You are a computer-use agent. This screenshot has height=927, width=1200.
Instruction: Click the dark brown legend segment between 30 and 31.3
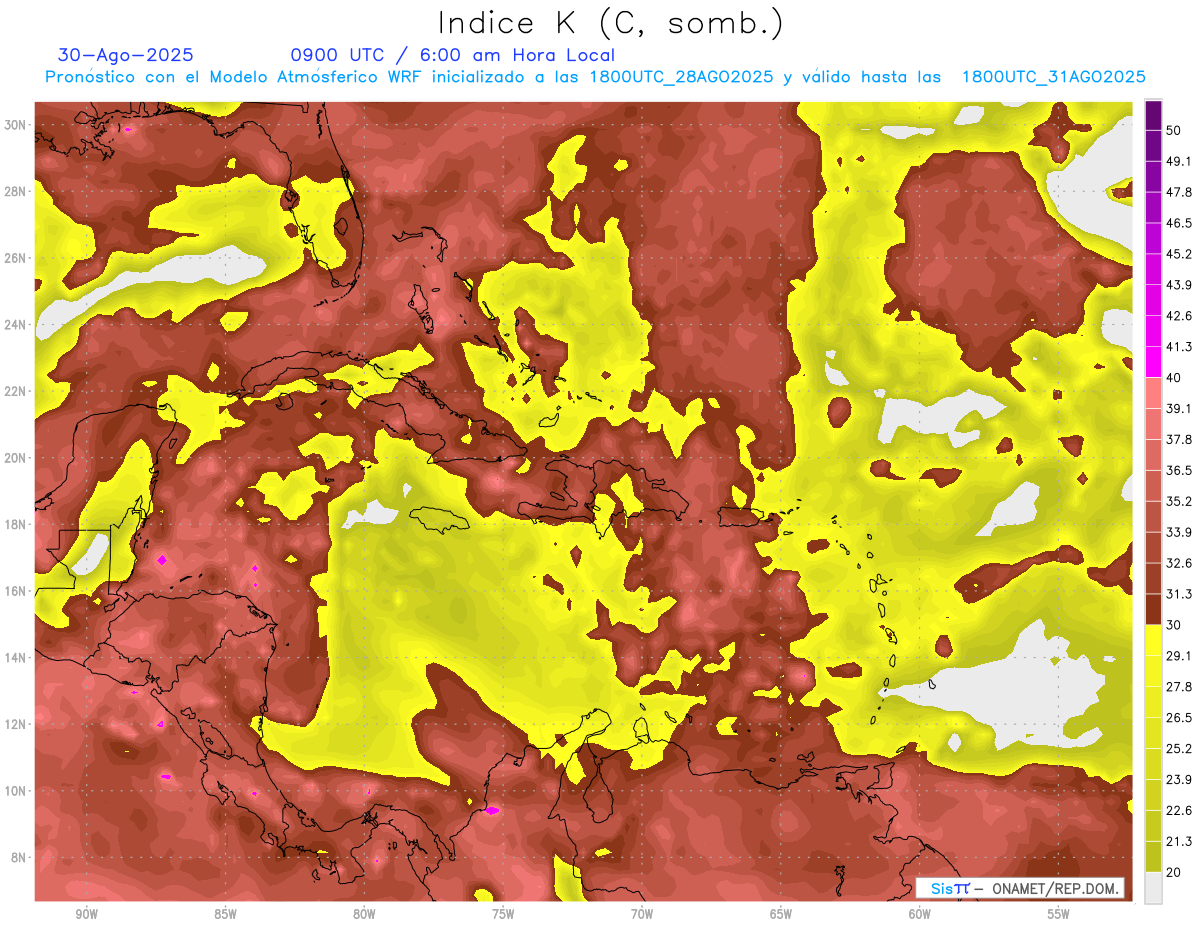tap(1153, 609)
